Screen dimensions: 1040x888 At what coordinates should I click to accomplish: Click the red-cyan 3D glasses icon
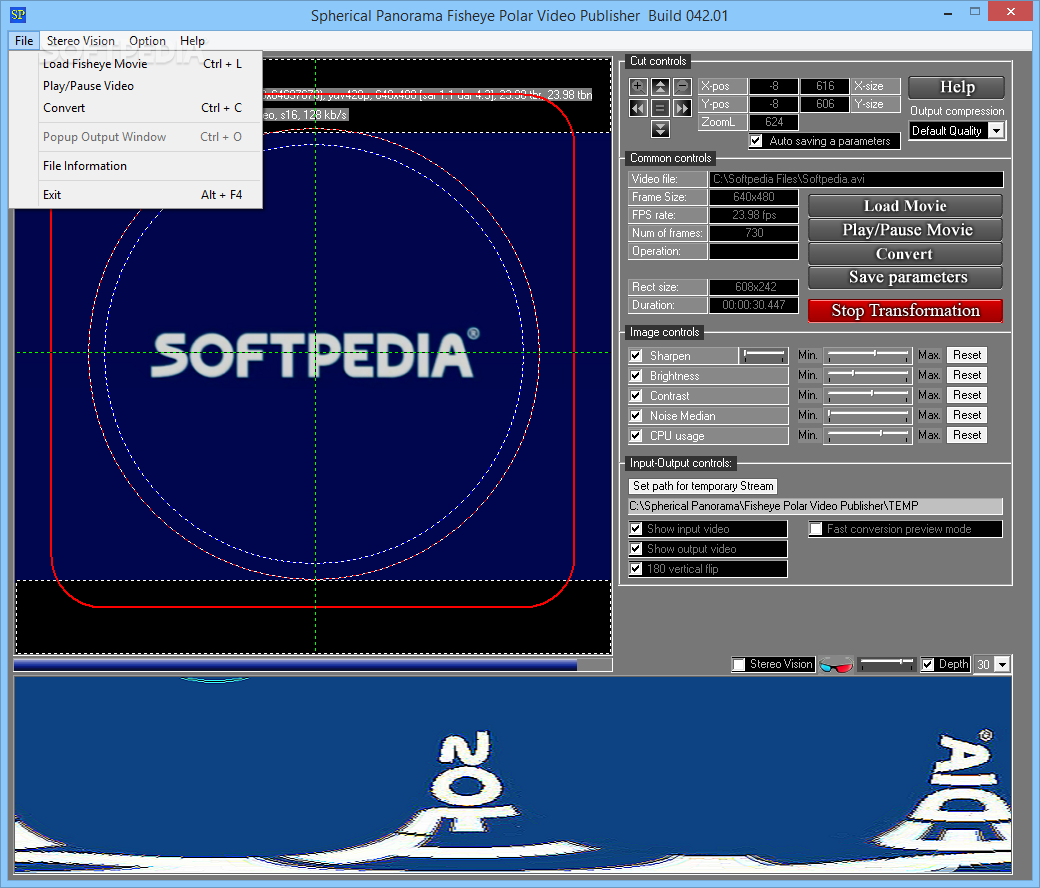click(x=836, y=665)
